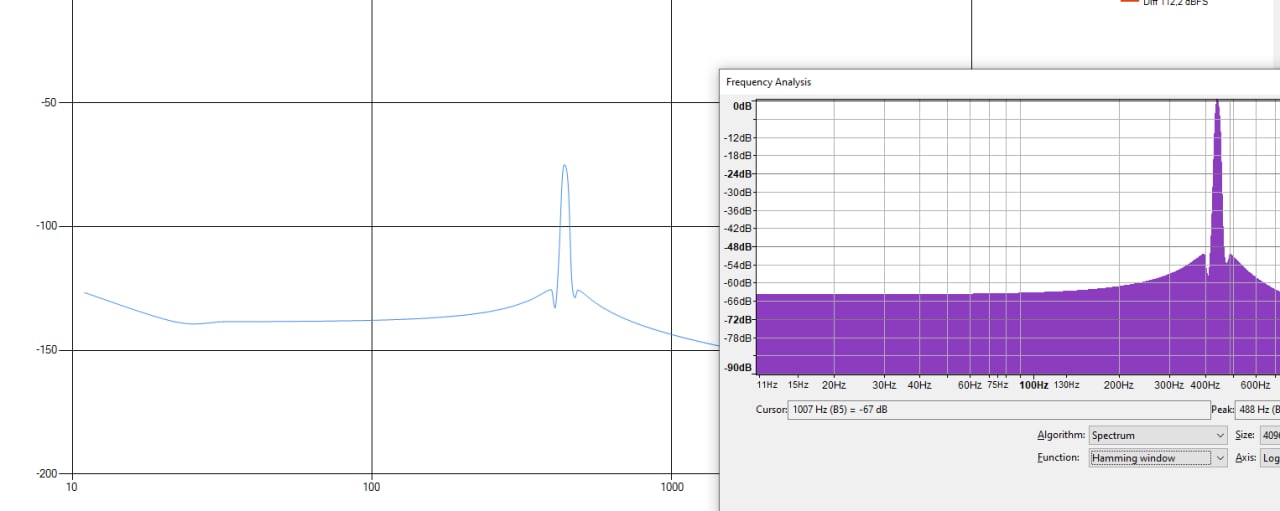Screen dimensions: 1280x511
Task: Click the Frequency Analysis window title bar
Action: tap(1000, 82)
